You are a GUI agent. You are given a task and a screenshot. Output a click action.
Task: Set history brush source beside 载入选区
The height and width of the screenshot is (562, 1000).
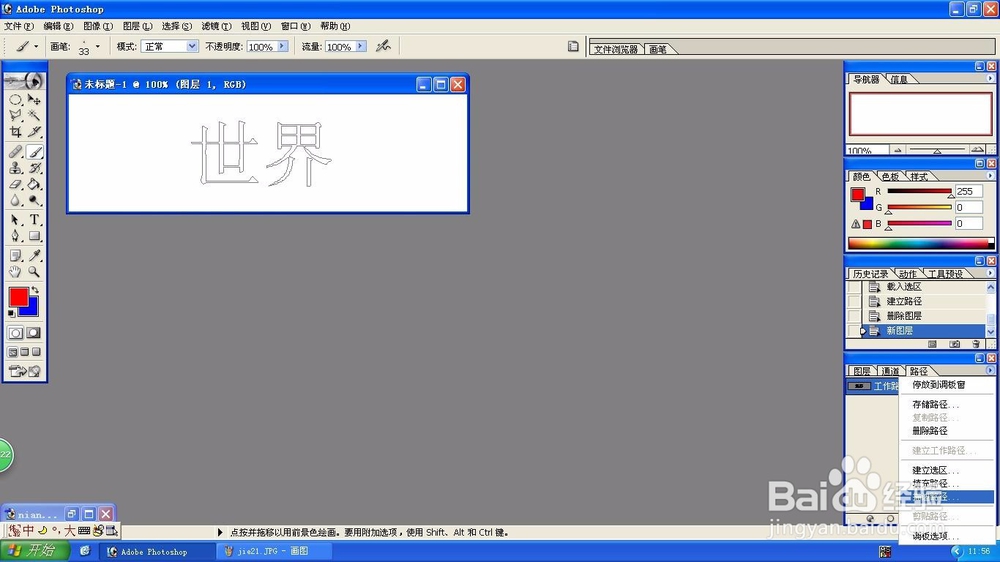coord(854,287)
